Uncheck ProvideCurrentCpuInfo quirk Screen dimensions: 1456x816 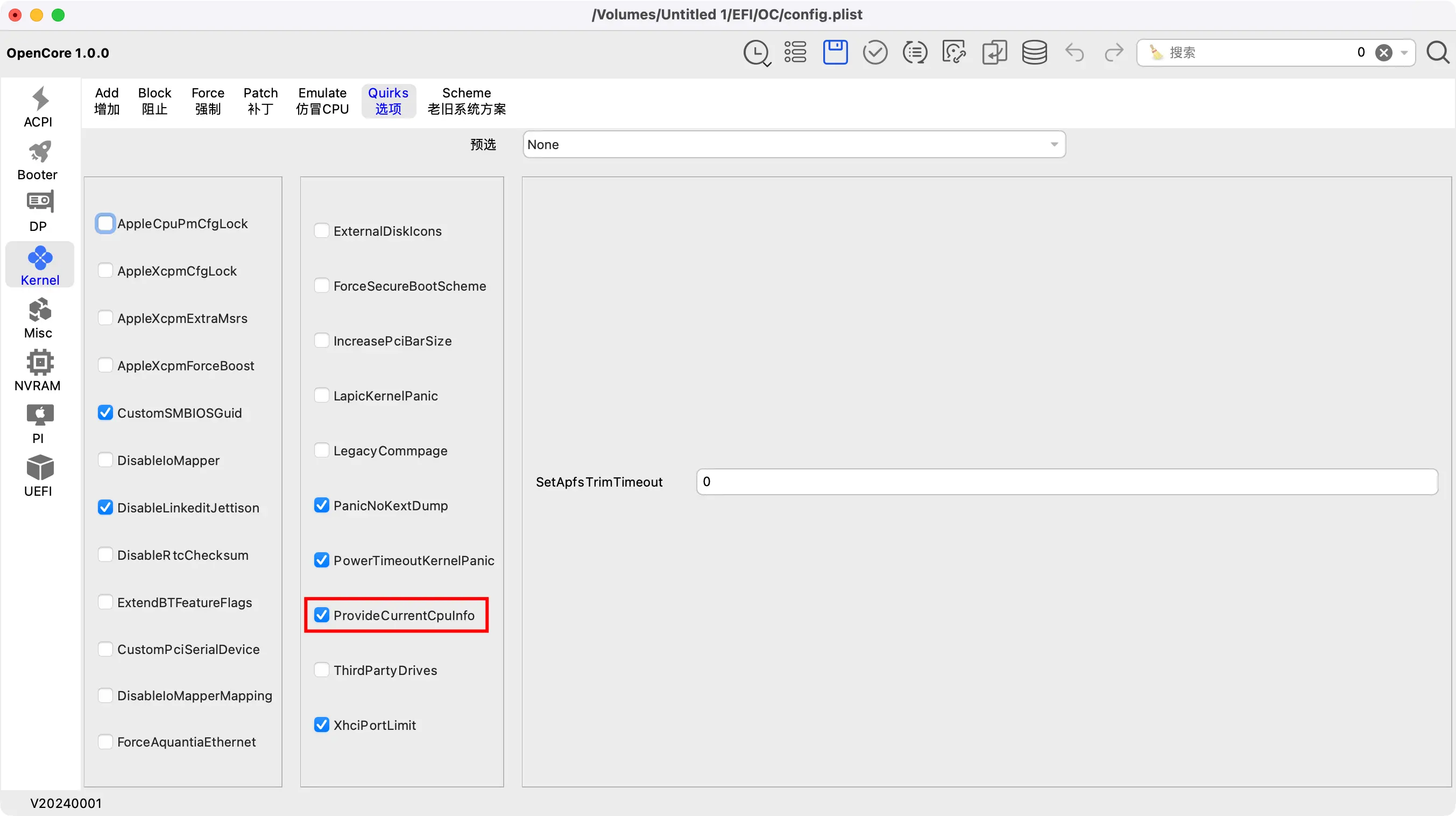pos(322,615)
